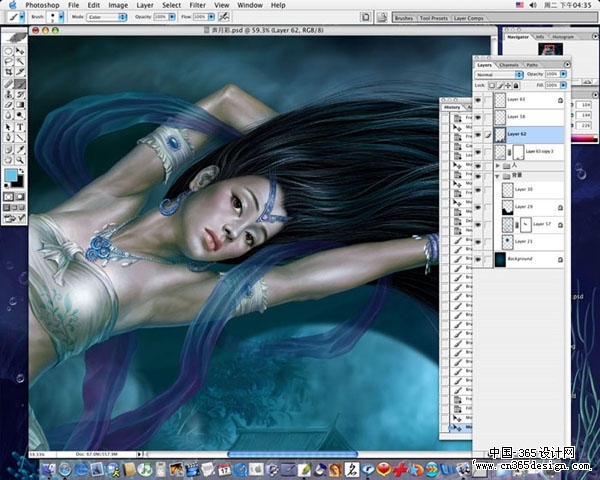
Task: Select the Line shape tool
Action: tap(20, 137)
